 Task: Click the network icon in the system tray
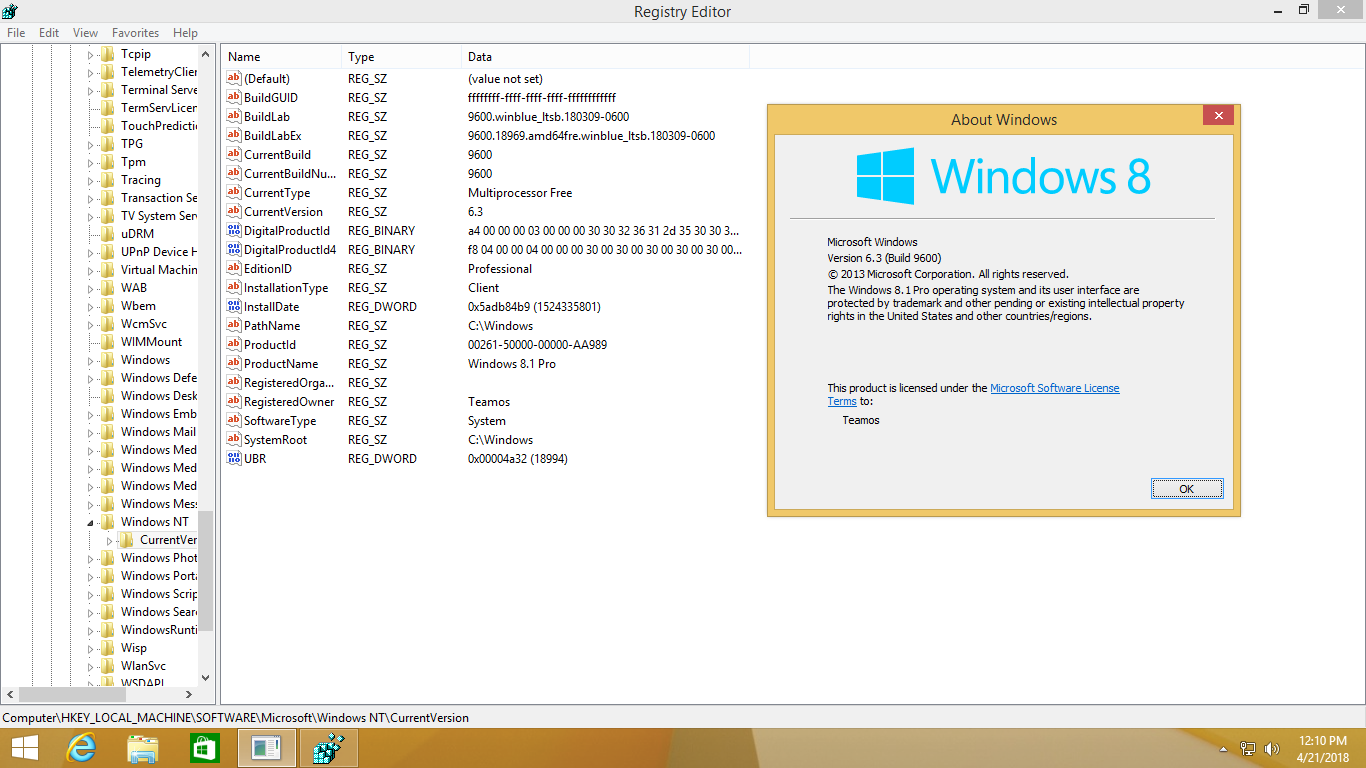[1248, 748]
